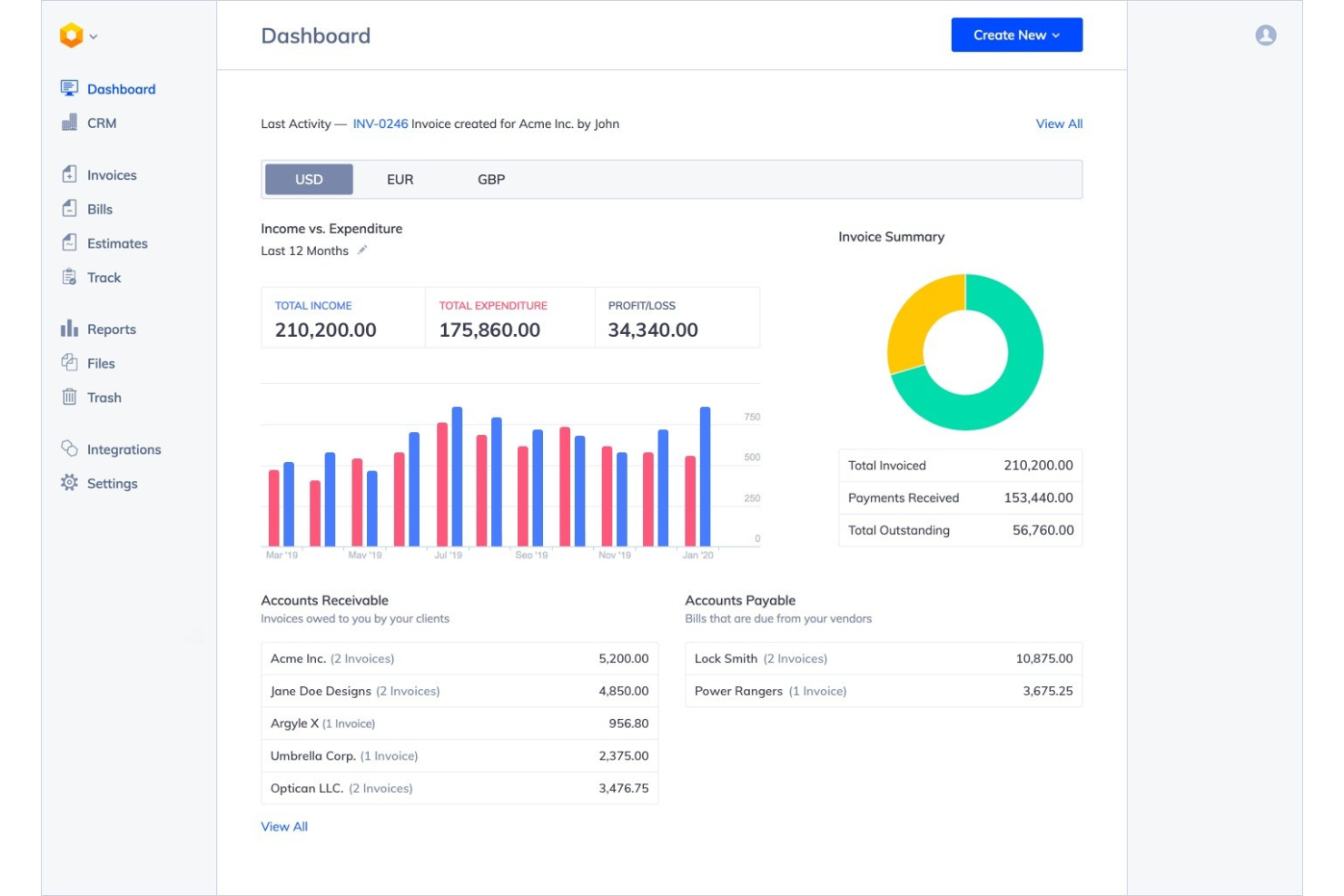Expand the workspace switcher next to the logo
This screenshot has width=1344, height=896.
(94, 36)
